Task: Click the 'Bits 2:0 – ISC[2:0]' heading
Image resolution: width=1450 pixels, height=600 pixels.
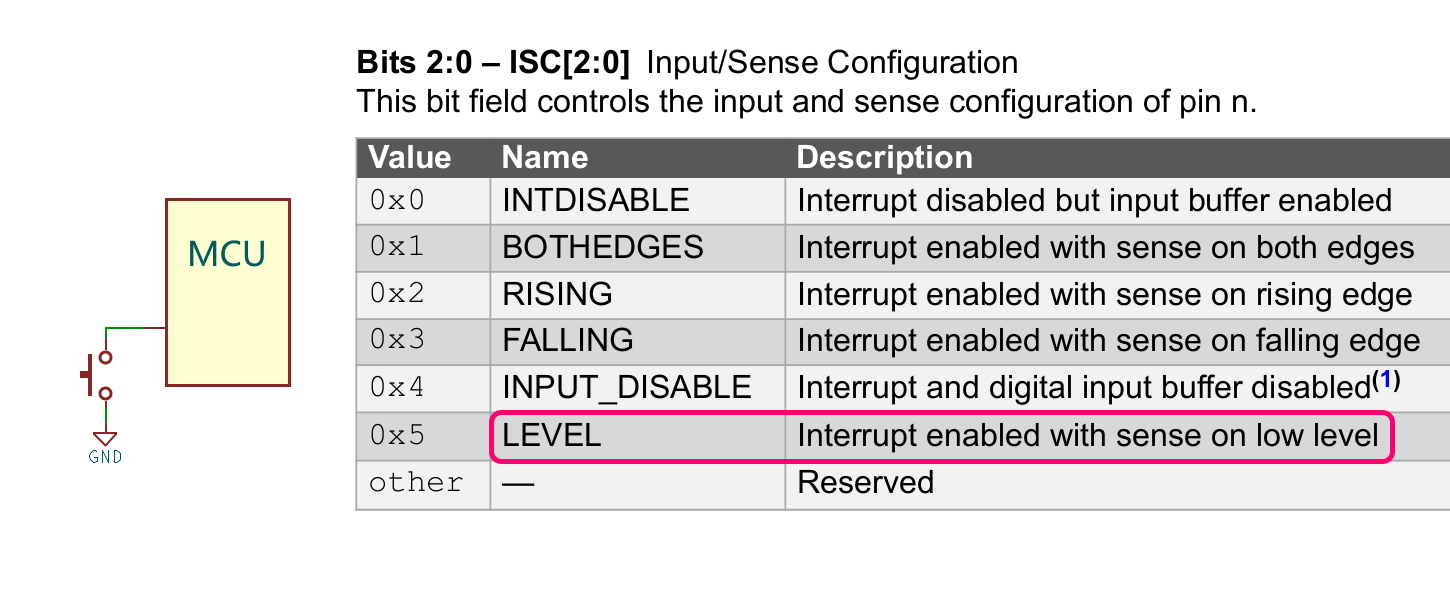Action: (494, 63)
